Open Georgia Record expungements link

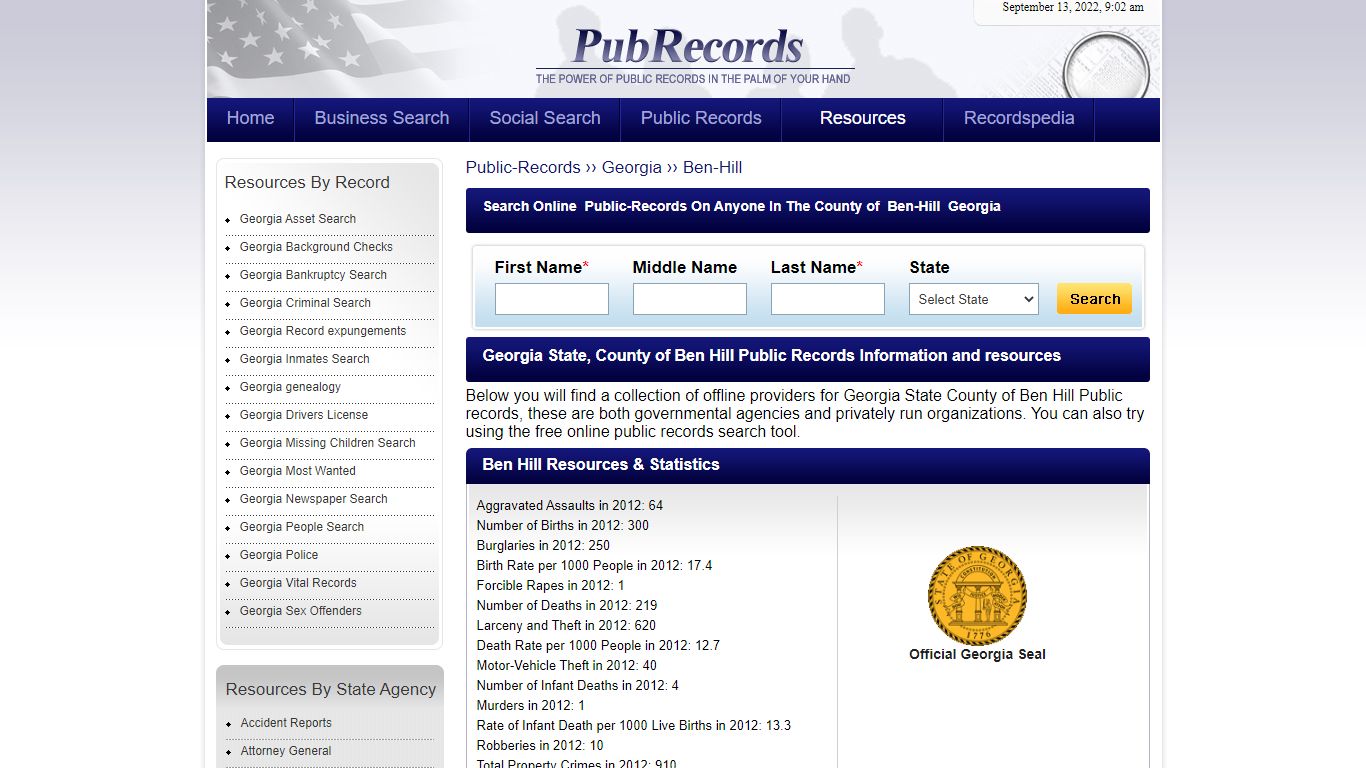323,331
